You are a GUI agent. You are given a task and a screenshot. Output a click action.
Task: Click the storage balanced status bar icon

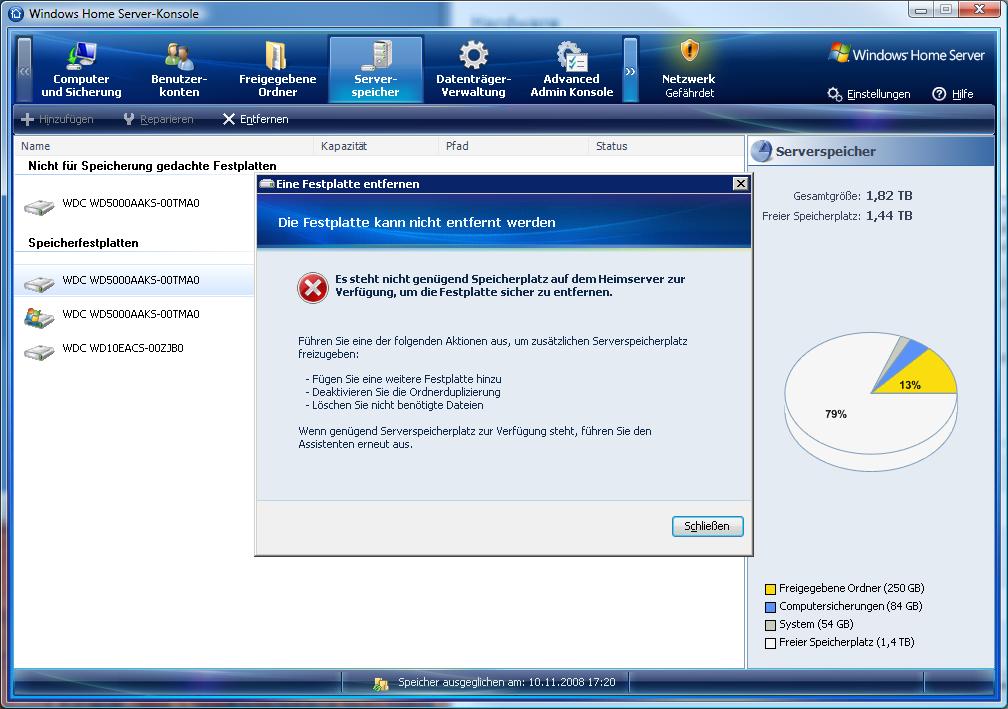(x=381, y=683)
